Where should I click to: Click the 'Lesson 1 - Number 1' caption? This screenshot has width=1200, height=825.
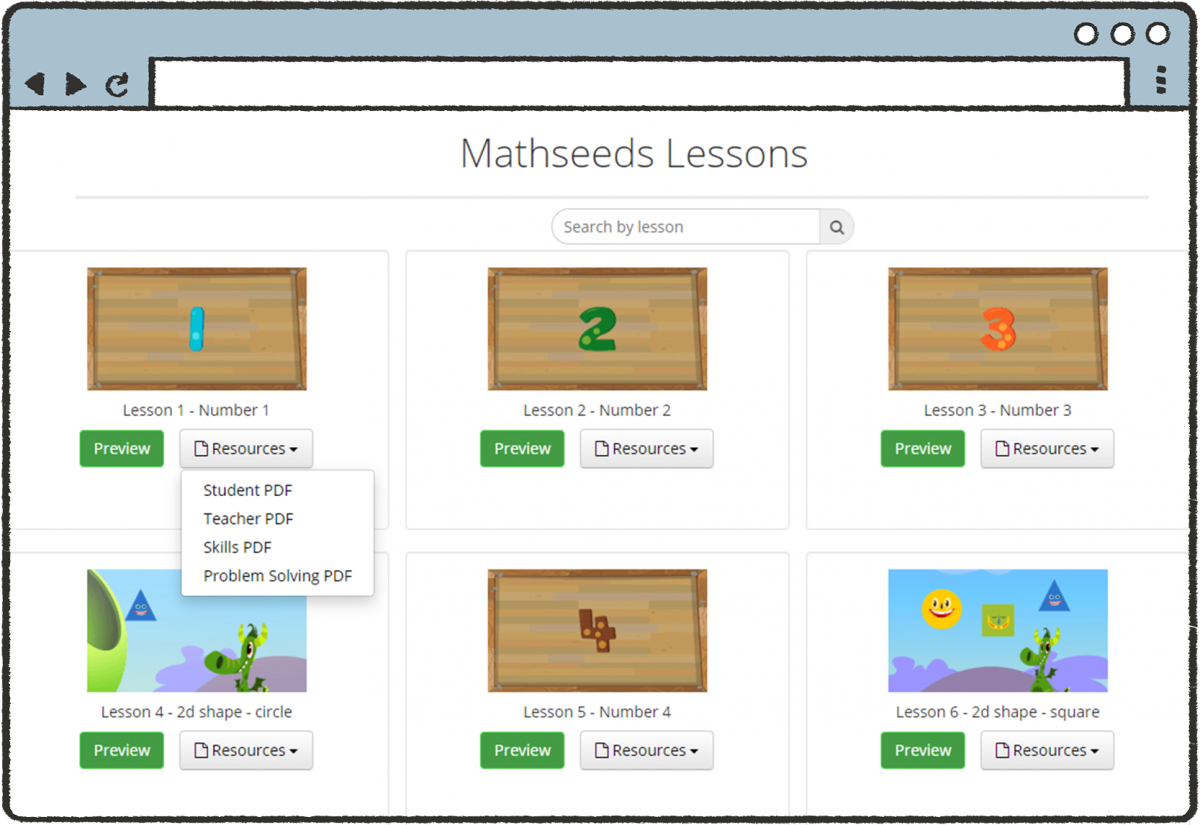pyautogui.click(x=196, y=410)
